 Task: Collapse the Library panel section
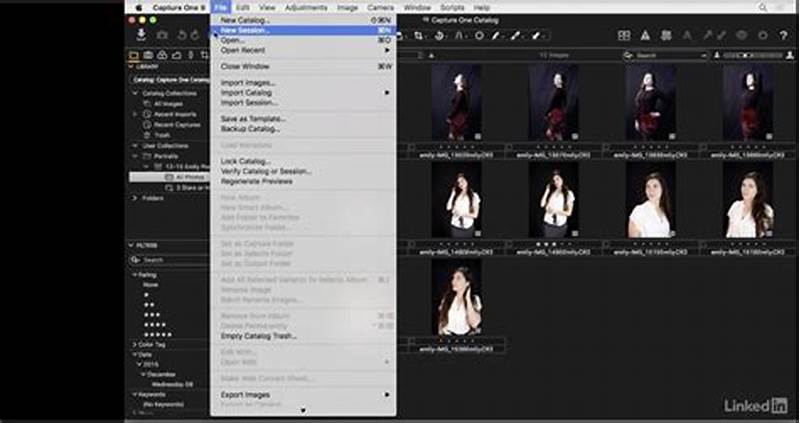tap(131, 66)
